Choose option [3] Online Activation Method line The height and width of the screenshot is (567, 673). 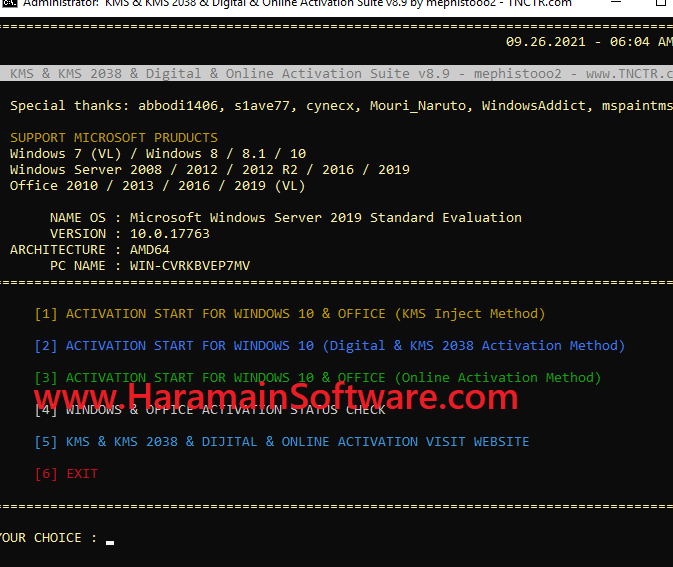[x=318, y=378]
